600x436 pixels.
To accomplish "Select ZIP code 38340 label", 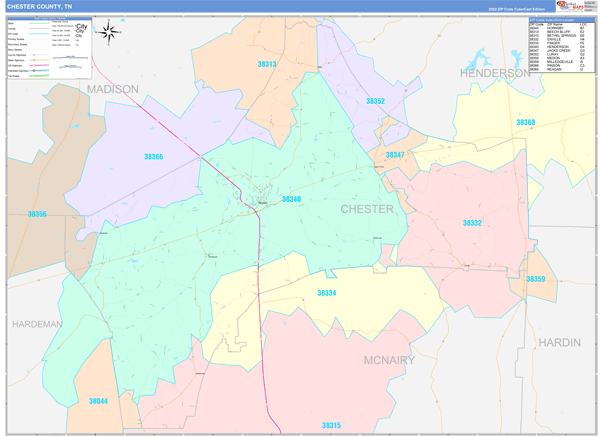I will pos(291,199).
